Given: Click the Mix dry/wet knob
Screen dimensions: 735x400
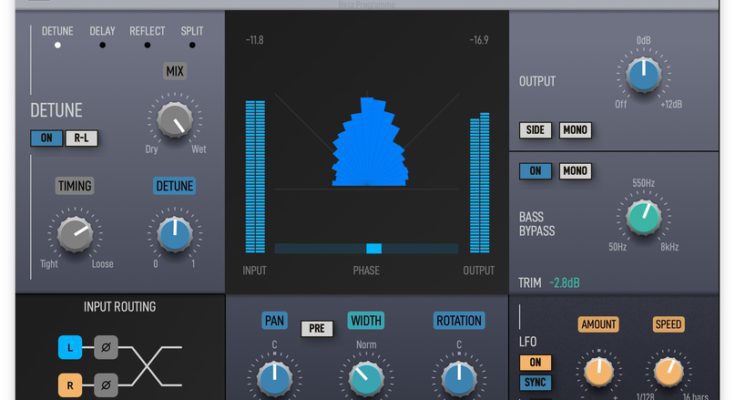Looking at the screenshot, I should (x=175, y=120).
